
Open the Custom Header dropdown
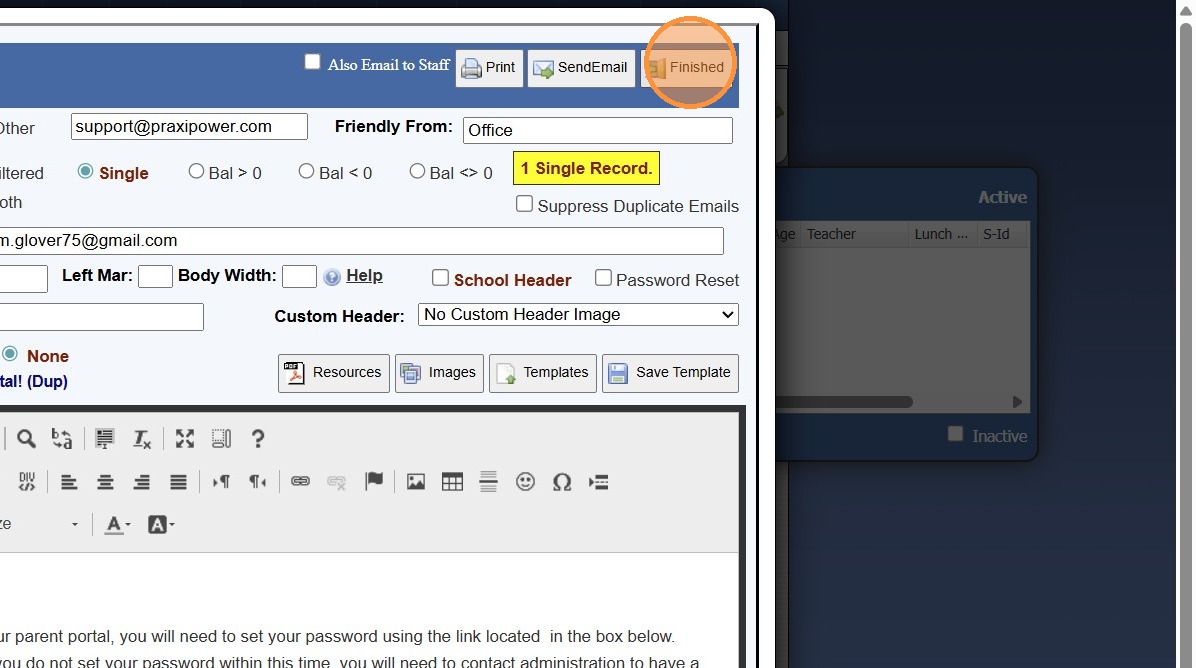(x=578, y=314)
